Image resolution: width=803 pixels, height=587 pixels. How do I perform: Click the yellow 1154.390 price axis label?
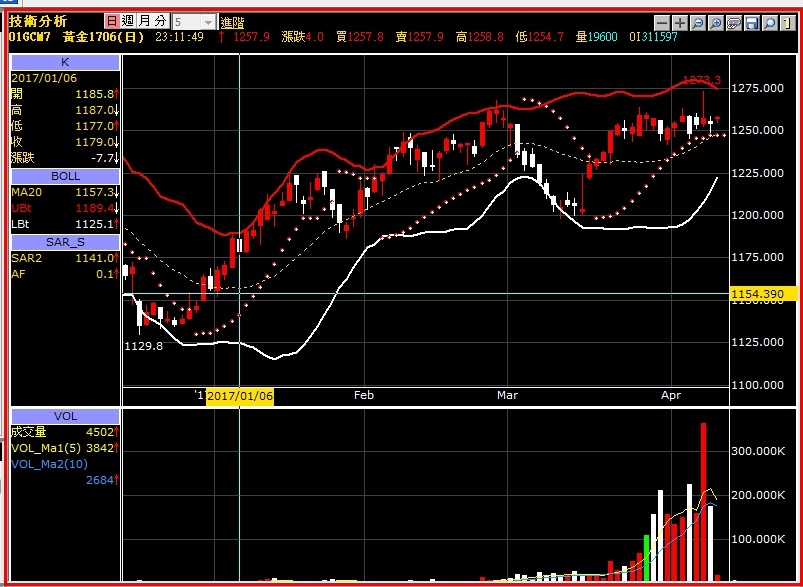[765, 294]
